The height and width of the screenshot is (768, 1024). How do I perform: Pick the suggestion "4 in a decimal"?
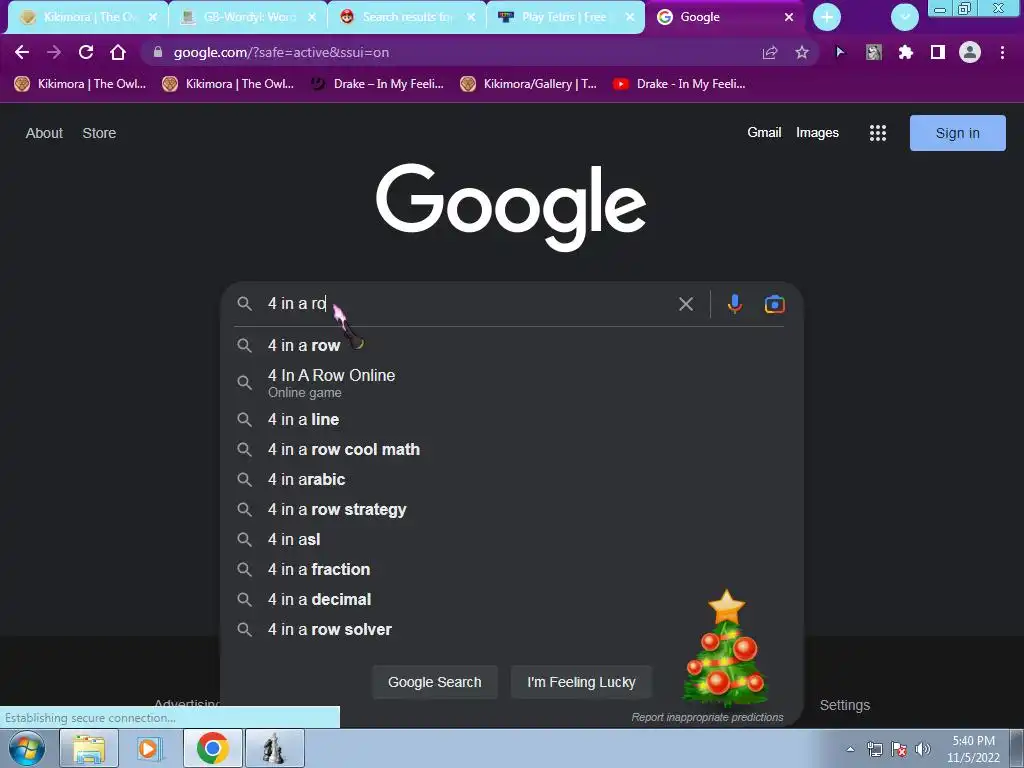coord(511,600)
